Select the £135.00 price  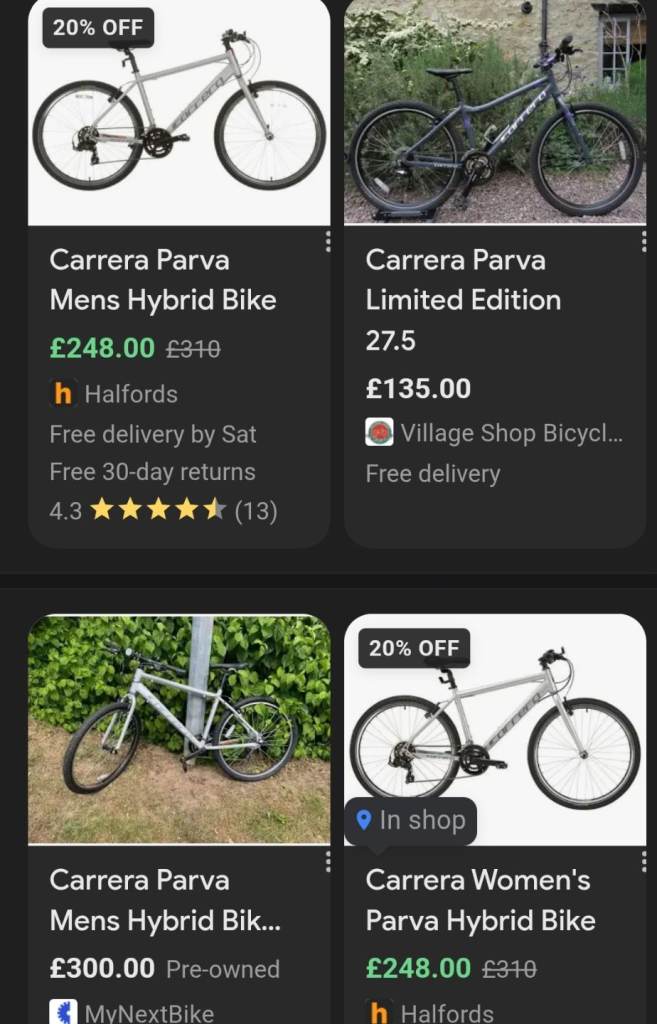pos(418,388)
